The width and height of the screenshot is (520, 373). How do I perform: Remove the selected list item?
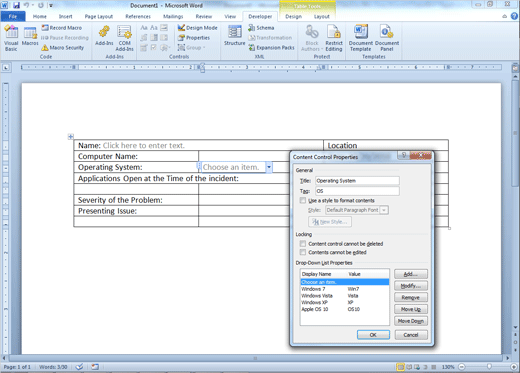tap(411, 297)
